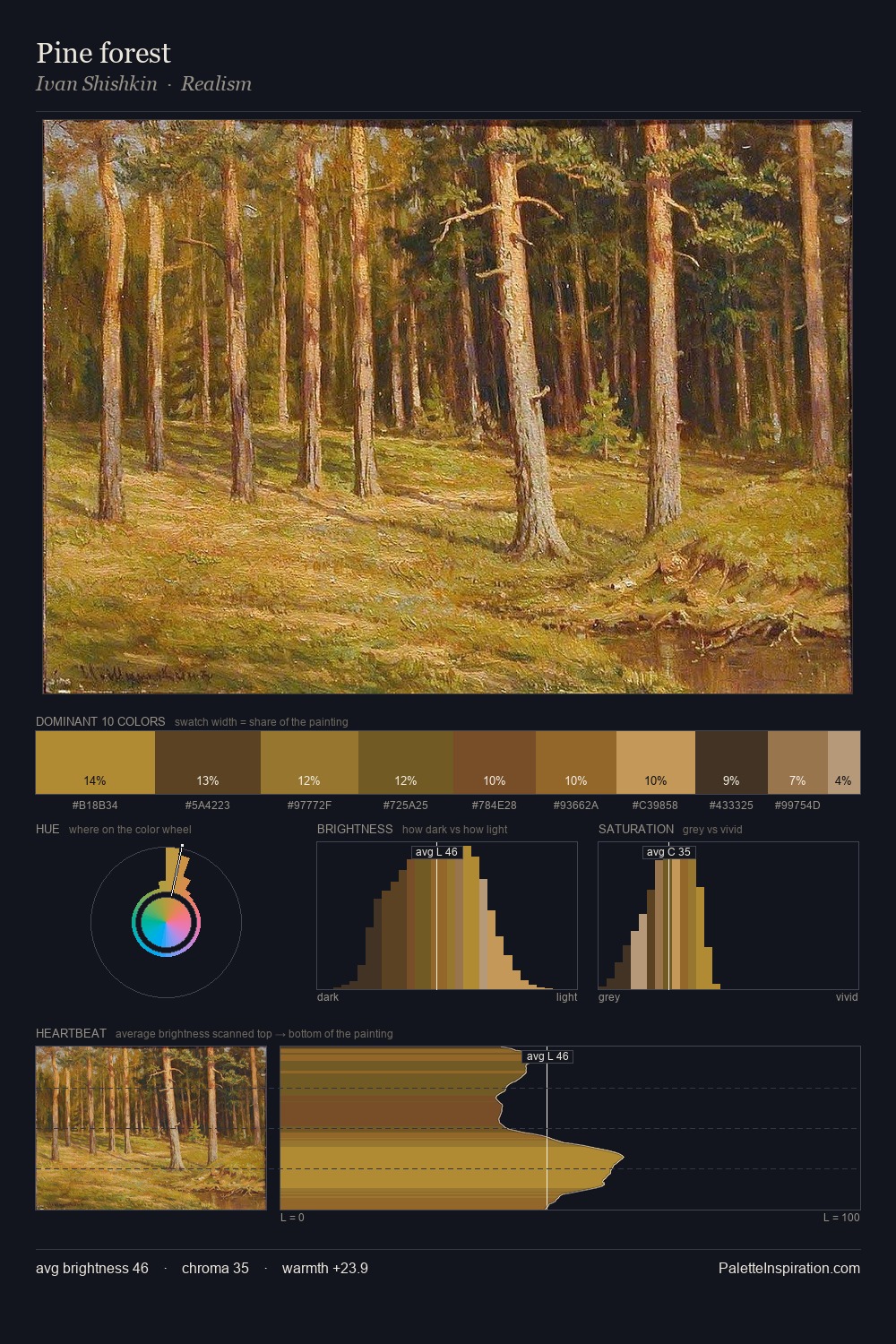The width and height of the screenshot is (896, 1344).
Task: Select the 10% swatch #784E28
Action: (x=495, y=762)
